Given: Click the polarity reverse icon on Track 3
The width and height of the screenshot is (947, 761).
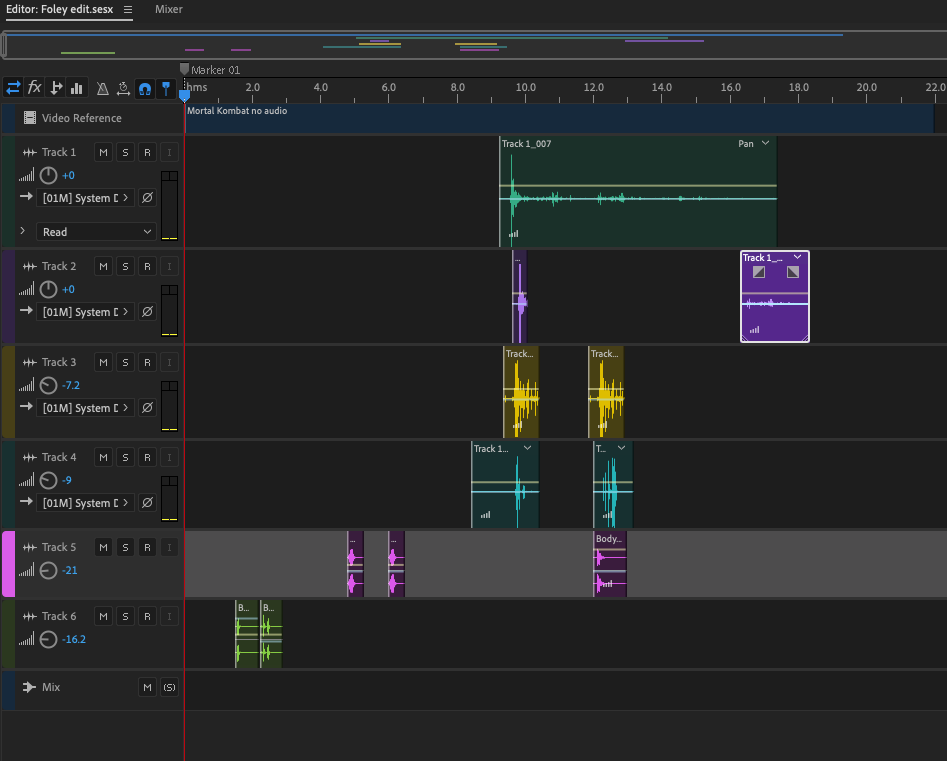Looking at the screenshot, I should (147, 408).
